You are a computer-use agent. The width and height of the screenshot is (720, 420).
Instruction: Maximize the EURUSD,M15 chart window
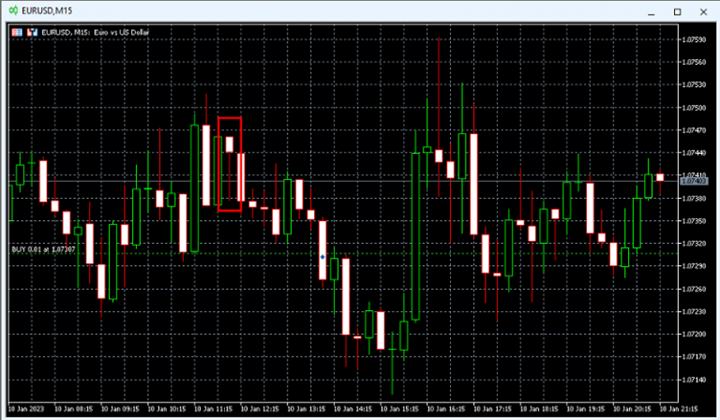click(676, 11)
